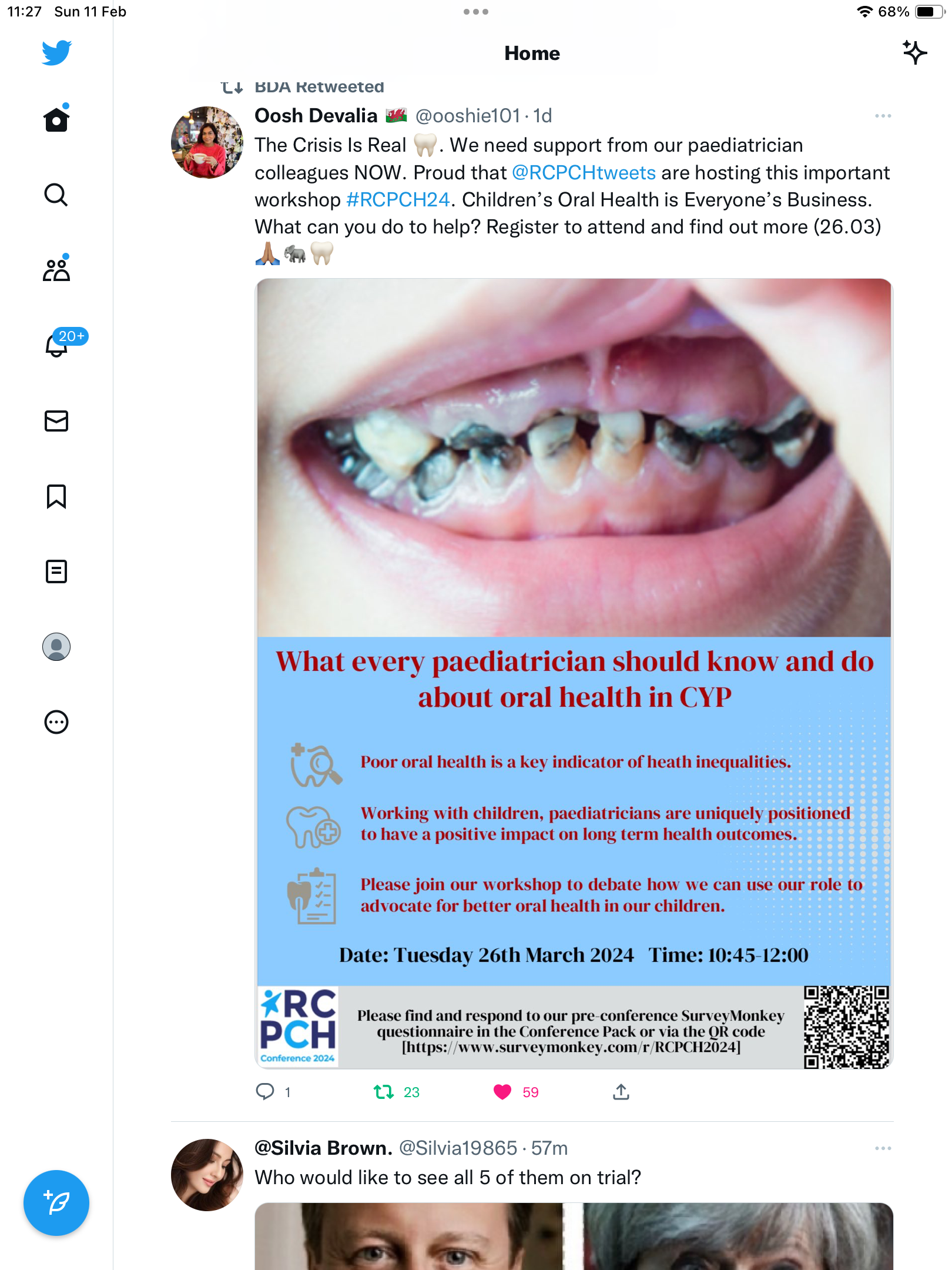Open the Search magnifier in sidebar
952x1270 pixels.
(56, 195)
